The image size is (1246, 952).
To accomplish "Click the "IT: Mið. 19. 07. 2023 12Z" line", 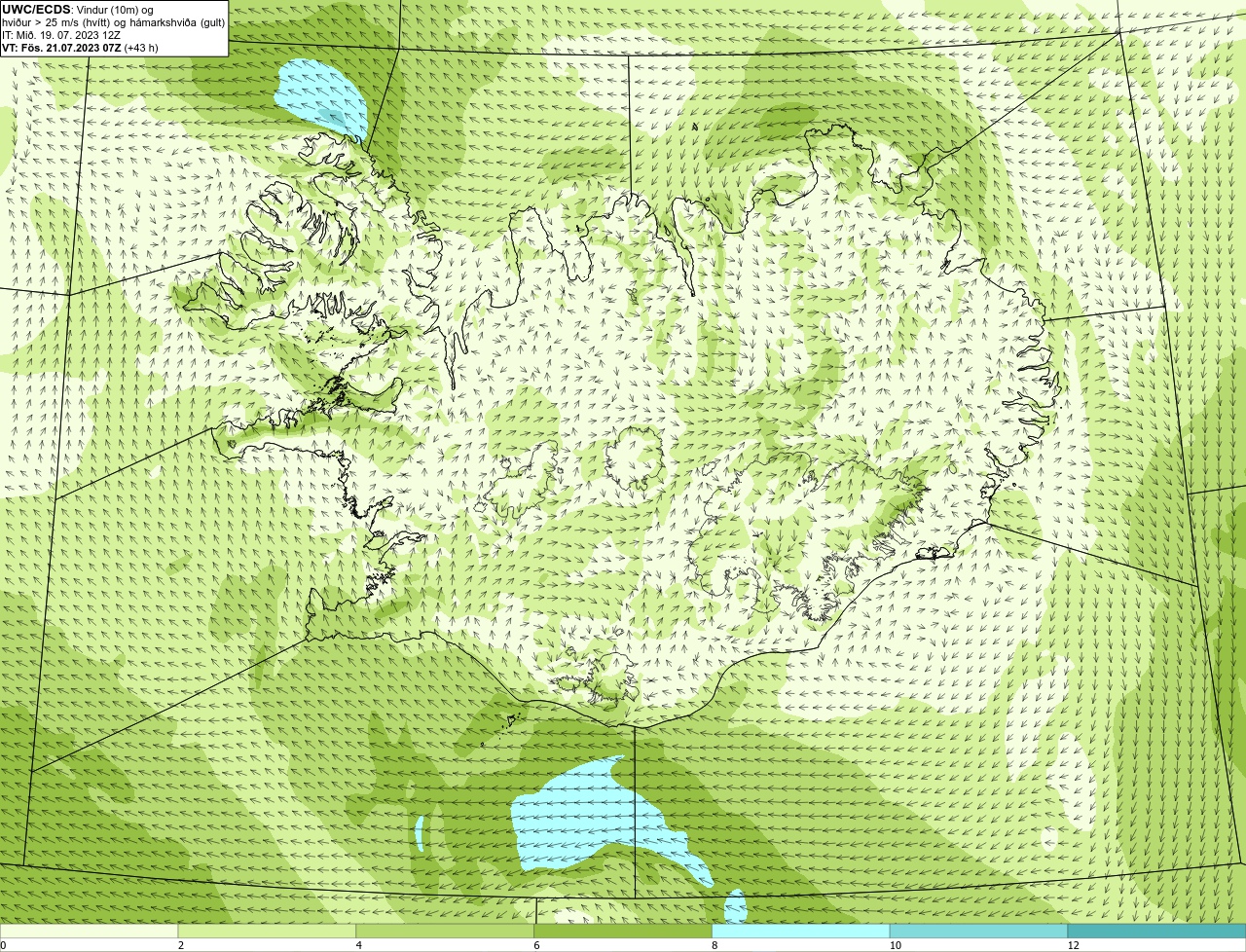I will click(x=62, y=35).
